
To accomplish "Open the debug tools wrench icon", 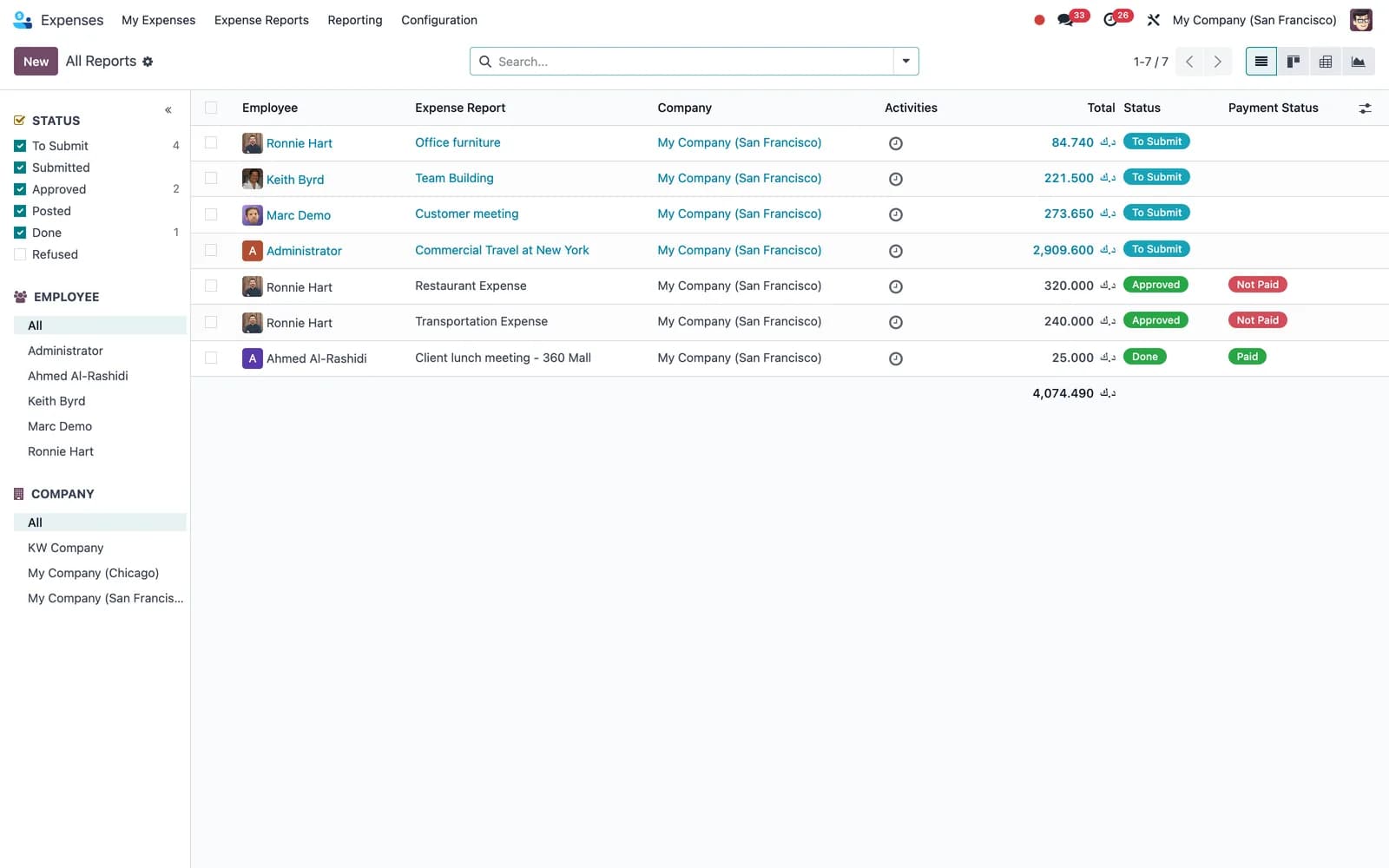I will (1154, 20).
